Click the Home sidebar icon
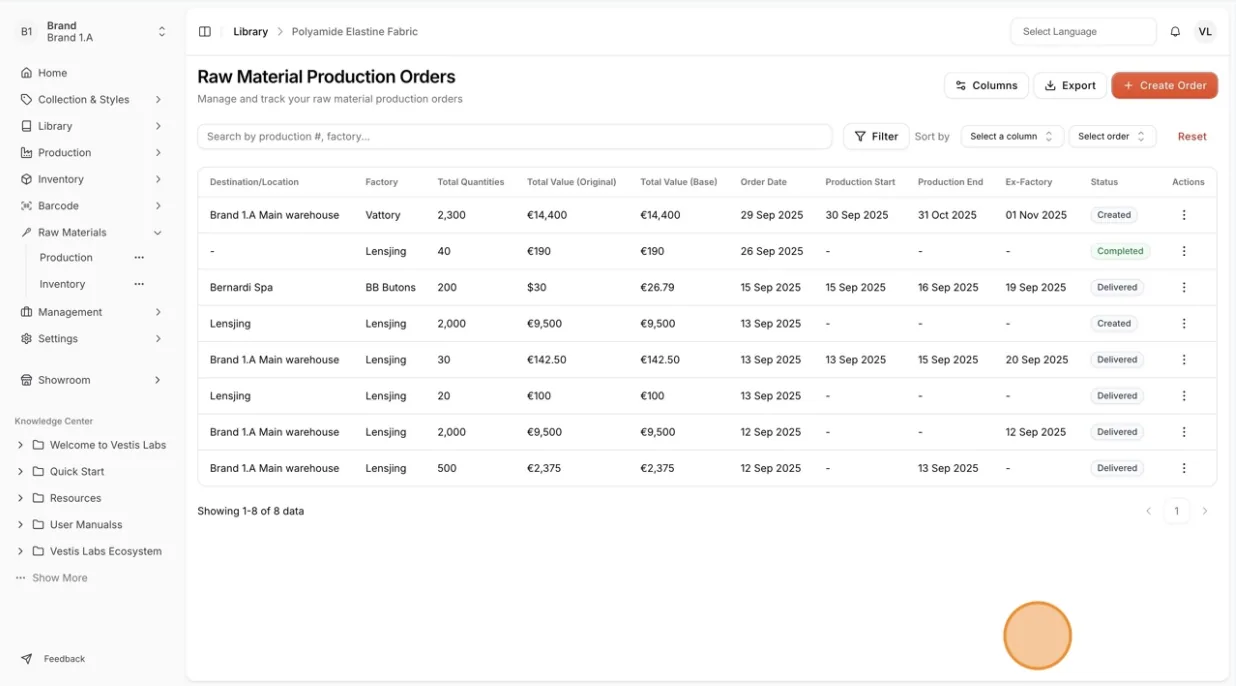 27,73
